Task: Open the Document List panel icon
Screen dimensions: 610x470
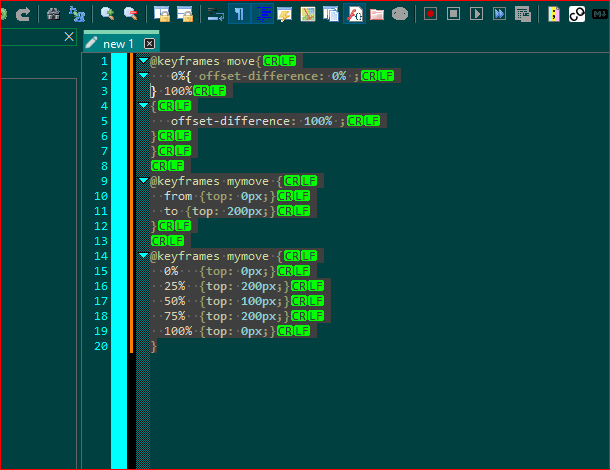Action: (x=331, y=14)
